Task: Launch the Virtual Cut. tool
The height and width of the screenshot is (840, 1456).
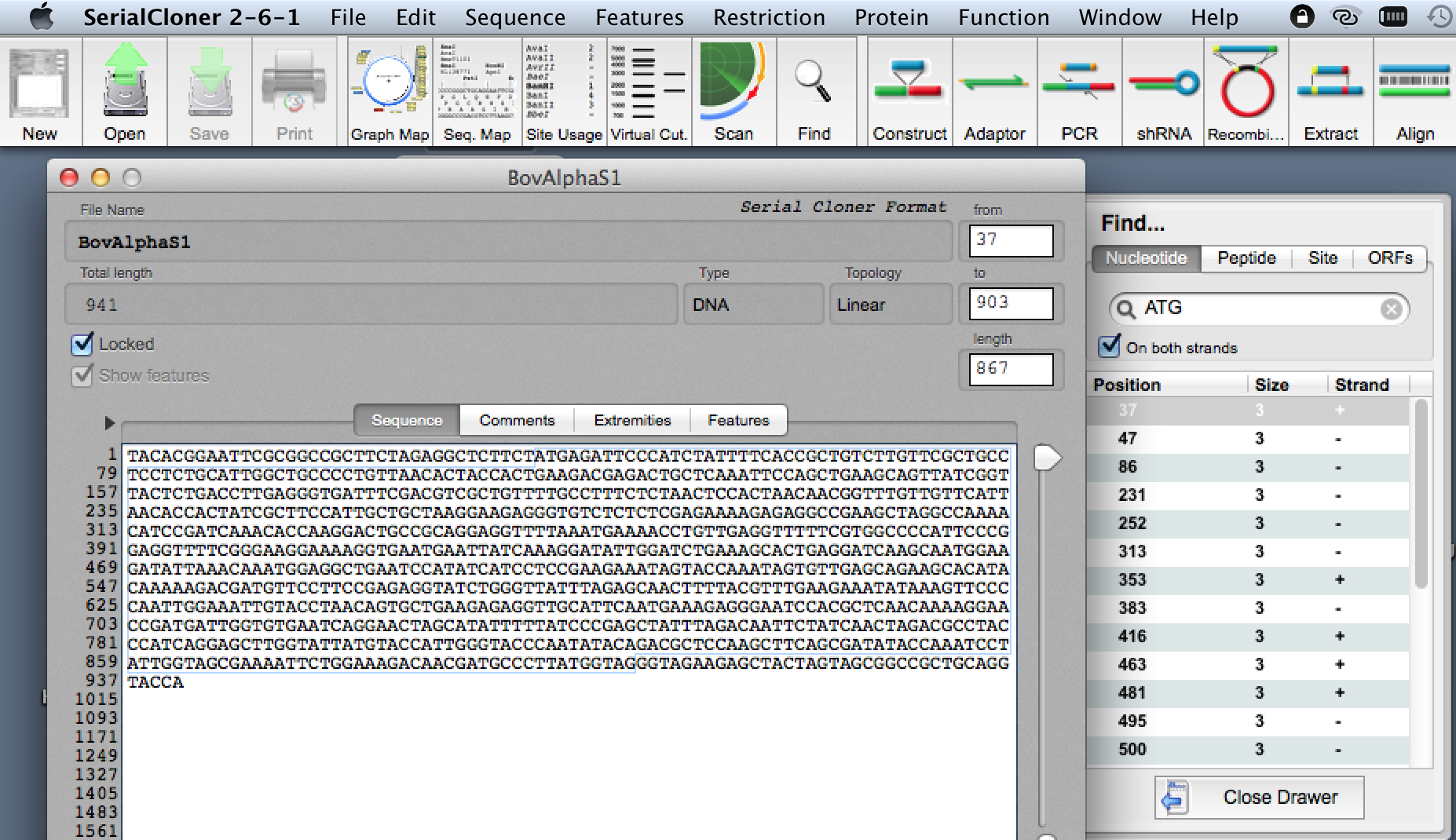Action: click(x=649, y=93)
